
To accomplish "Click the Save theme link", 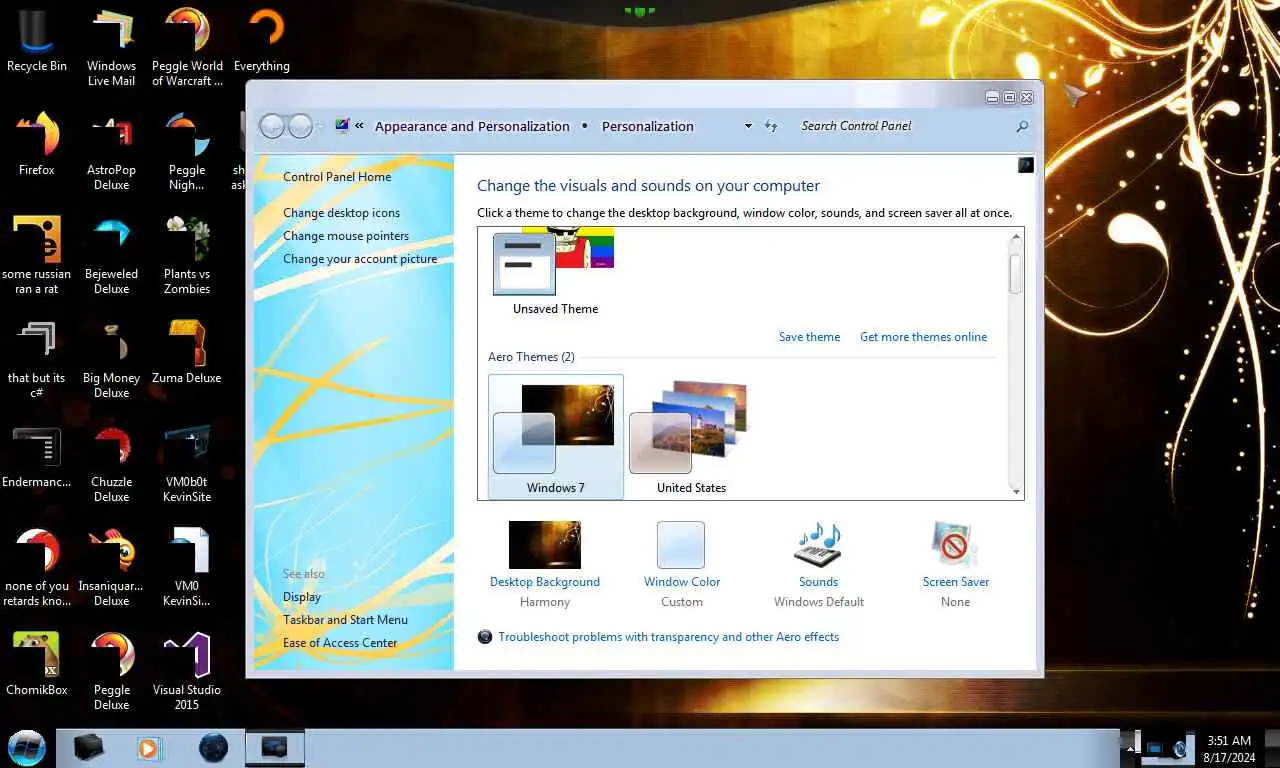I will (809, 337).
